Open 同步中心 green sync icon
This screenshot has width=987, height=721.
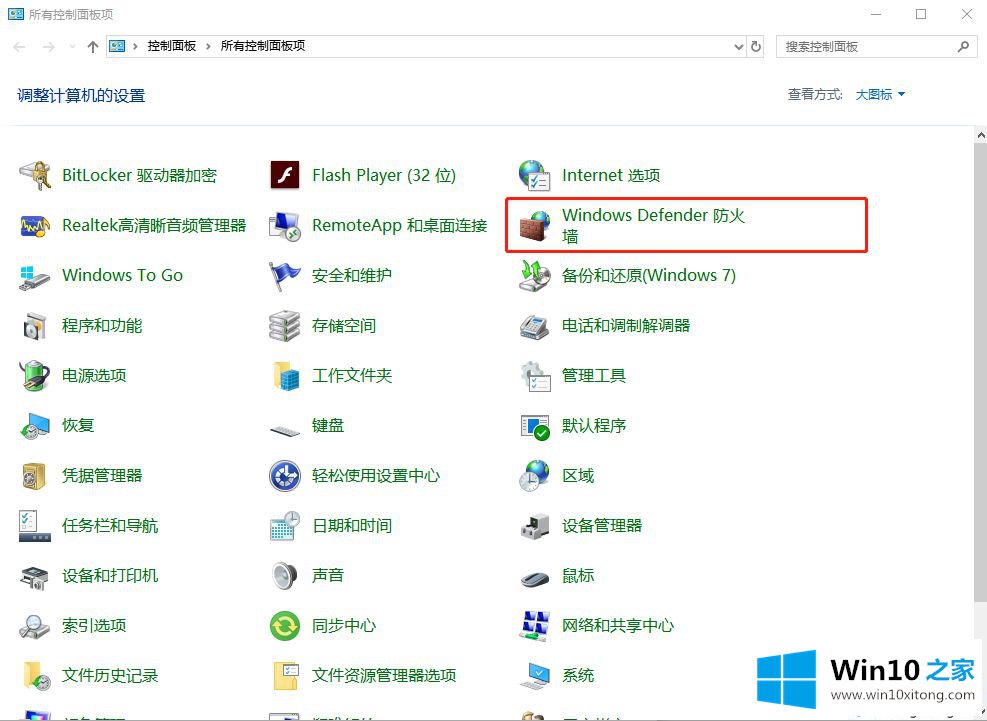click(285, 626)
